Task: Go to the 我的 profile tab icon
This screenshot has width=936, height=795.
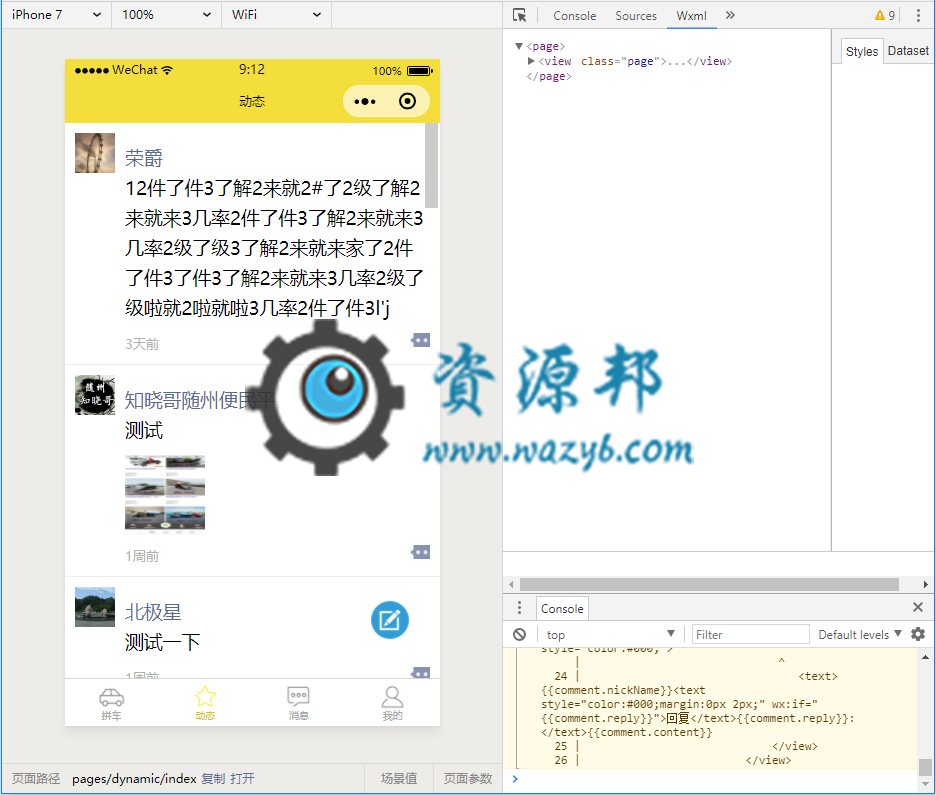Action: 392,697
